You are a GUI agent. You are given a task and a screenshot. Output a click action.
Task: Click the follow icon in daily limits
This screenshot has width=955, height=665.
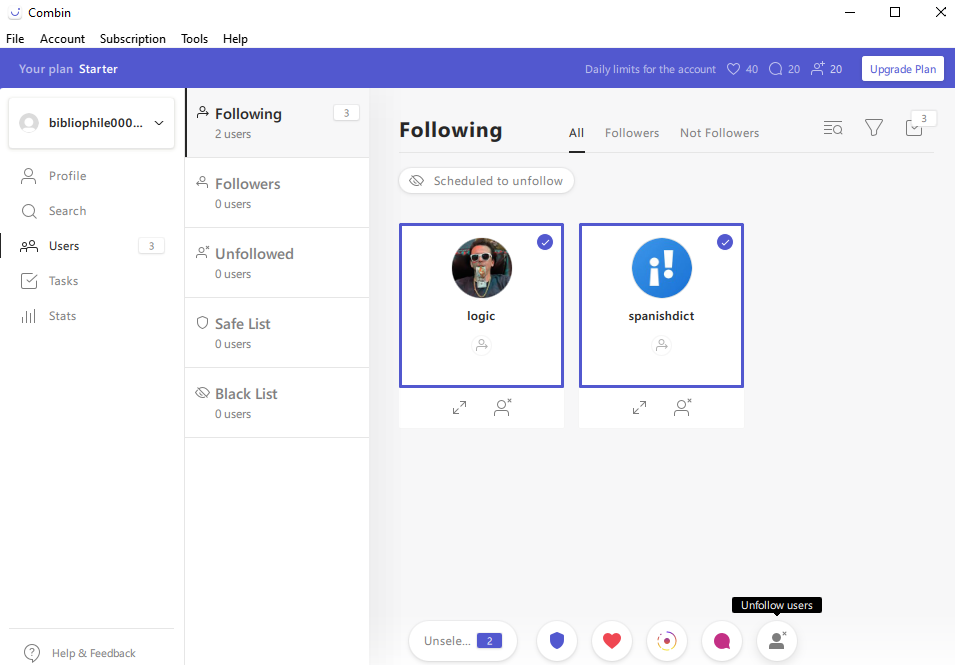click(817, 68)
